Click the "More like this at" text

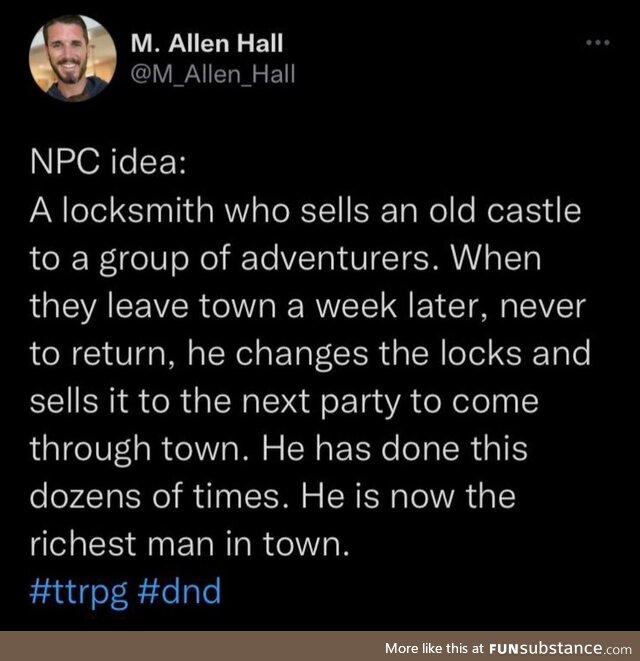[x=432, y=646]
